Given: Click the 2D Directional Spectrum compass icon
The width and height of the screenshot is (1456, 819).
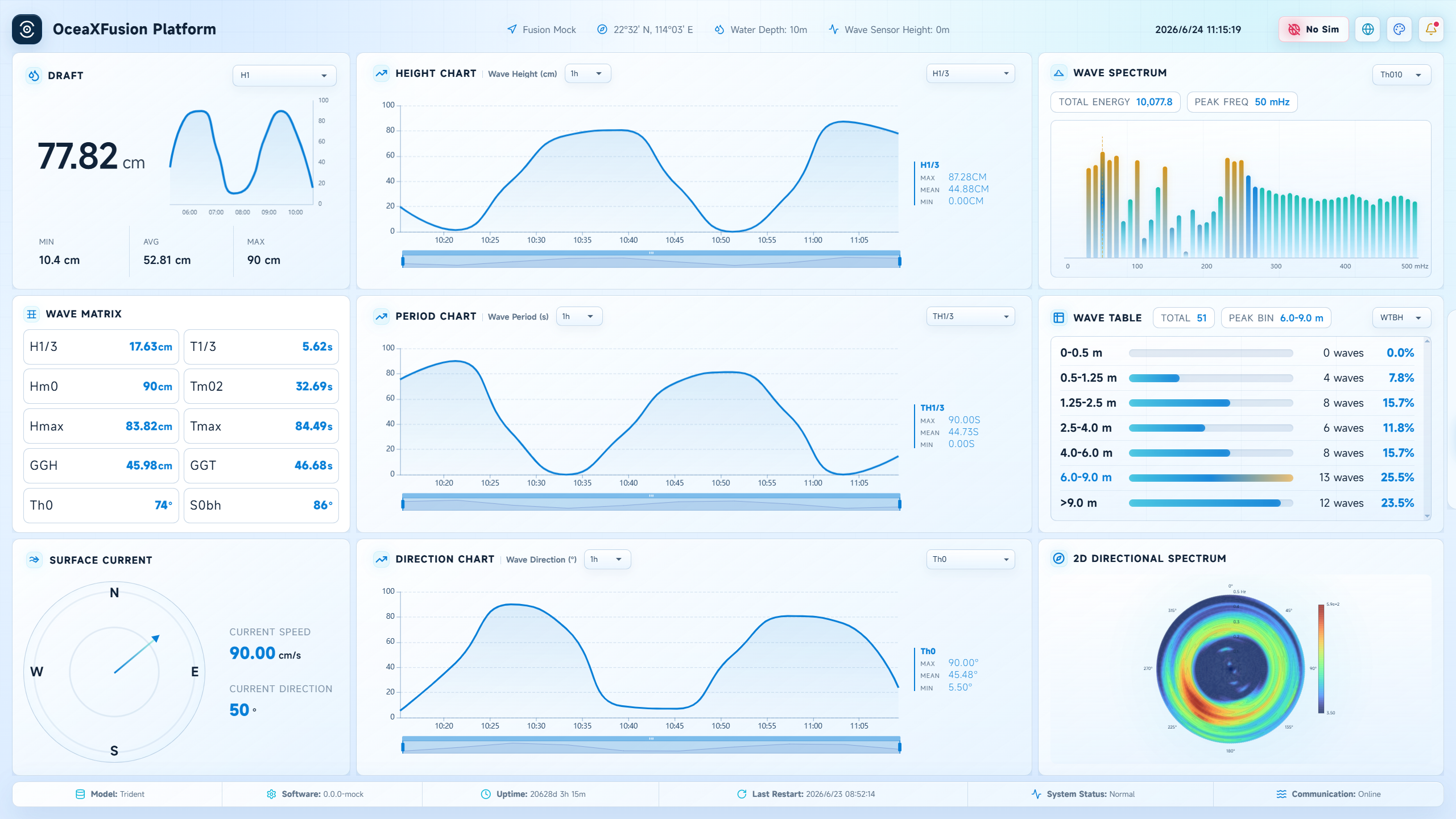Looking at the screenshot, I should [x=1058, y=559].
